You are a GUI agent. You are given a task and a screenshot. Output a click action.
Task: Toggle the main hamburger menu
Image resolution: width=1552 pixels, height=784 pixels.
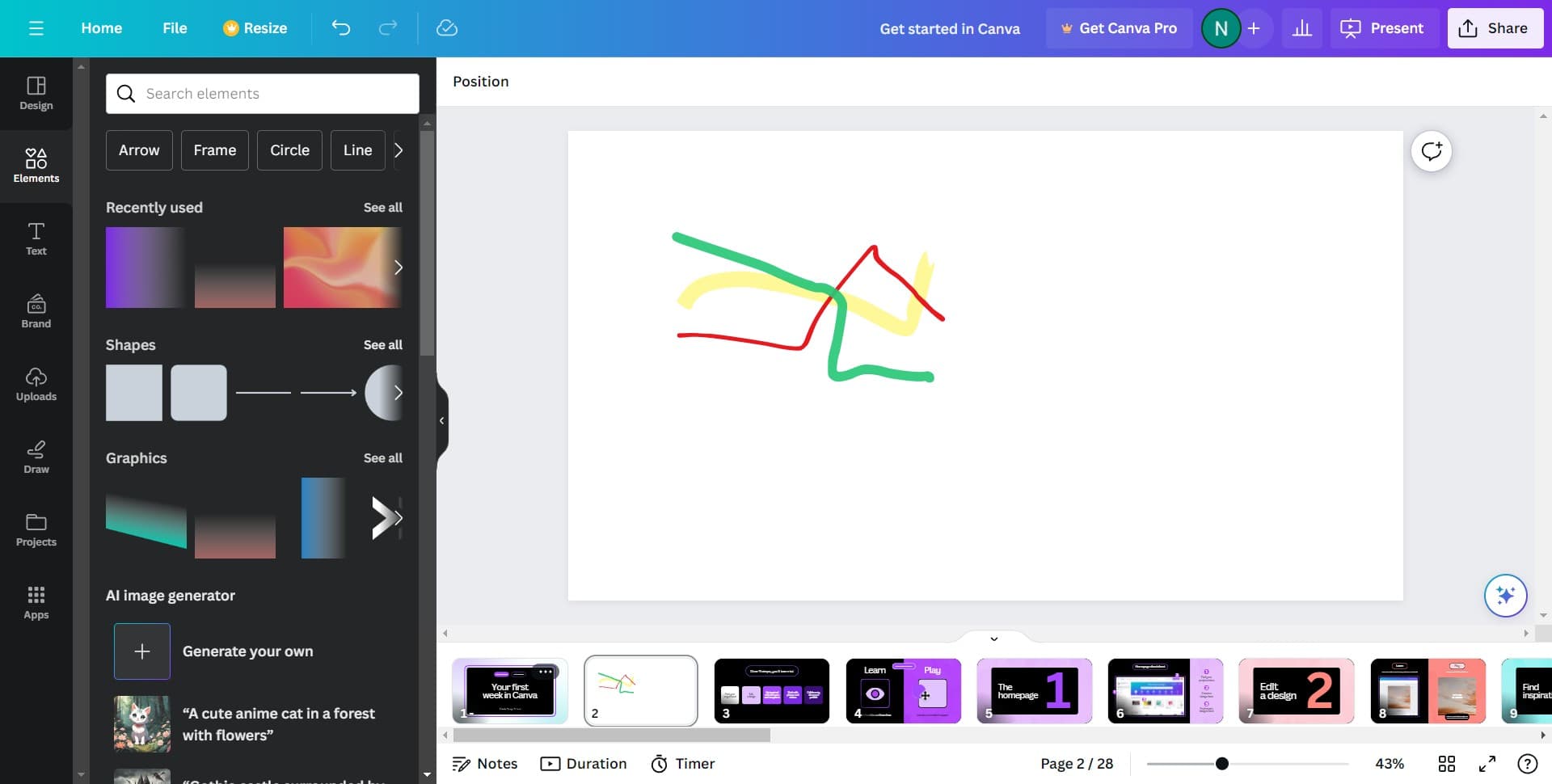36,28
